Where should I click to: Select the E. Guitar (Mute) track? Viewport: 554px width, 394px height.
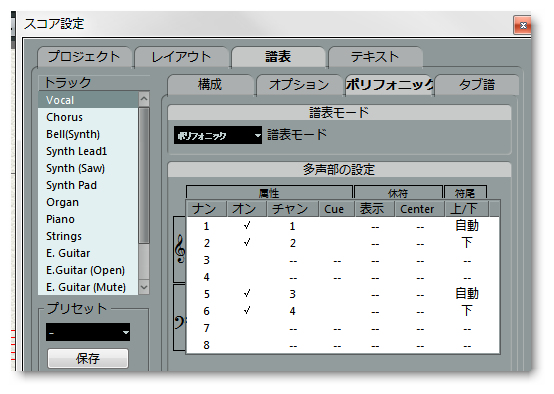(x=88, y=287)
